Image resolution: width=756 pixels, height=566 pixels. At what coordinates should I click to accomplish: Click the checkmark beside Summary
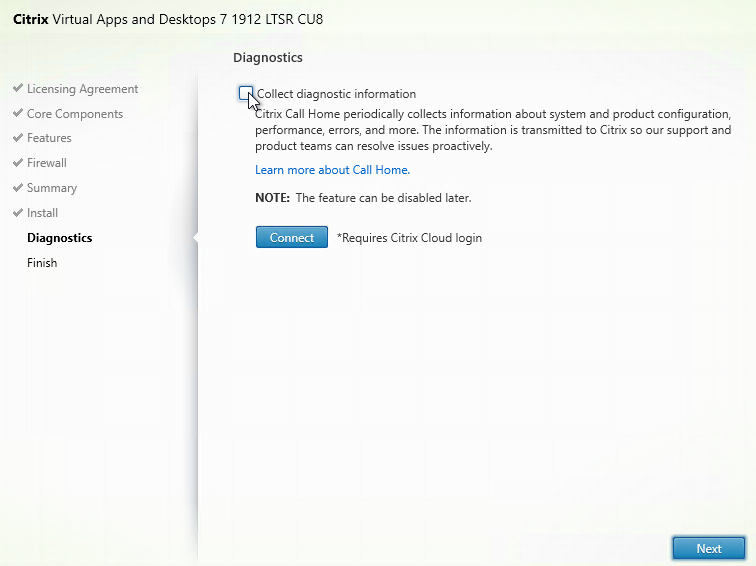tap(18, 187)
